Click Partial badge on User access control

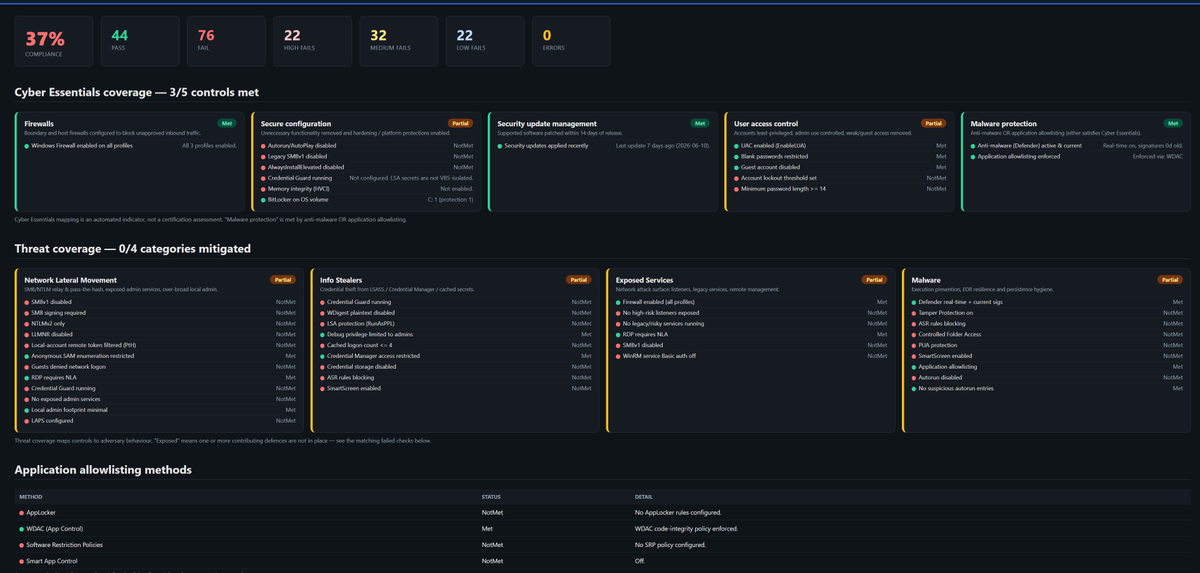[x=934, y=124]
